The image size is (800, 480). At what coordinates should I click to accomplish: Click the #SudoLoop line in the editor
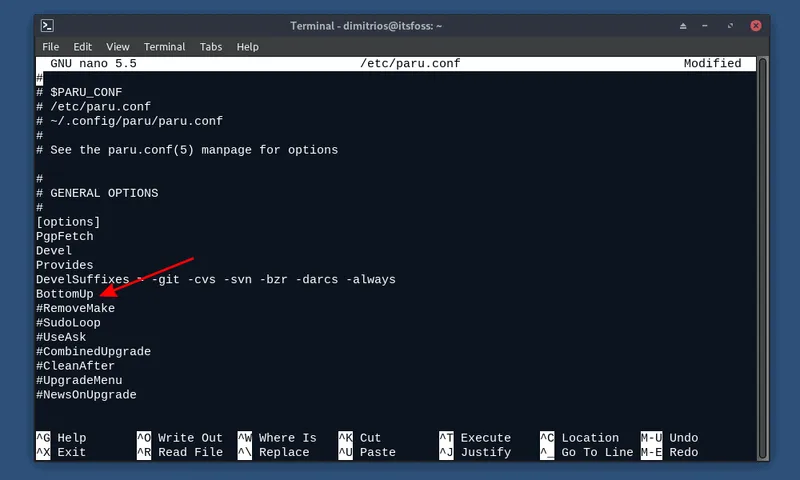click(x=68, y=323)
